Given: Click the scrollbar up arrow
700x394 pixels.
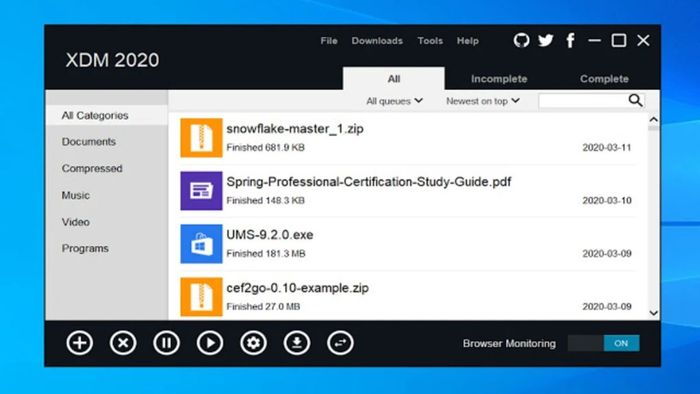Looking at the screenshot, I should pyautogui.click(x=654, y=120).
